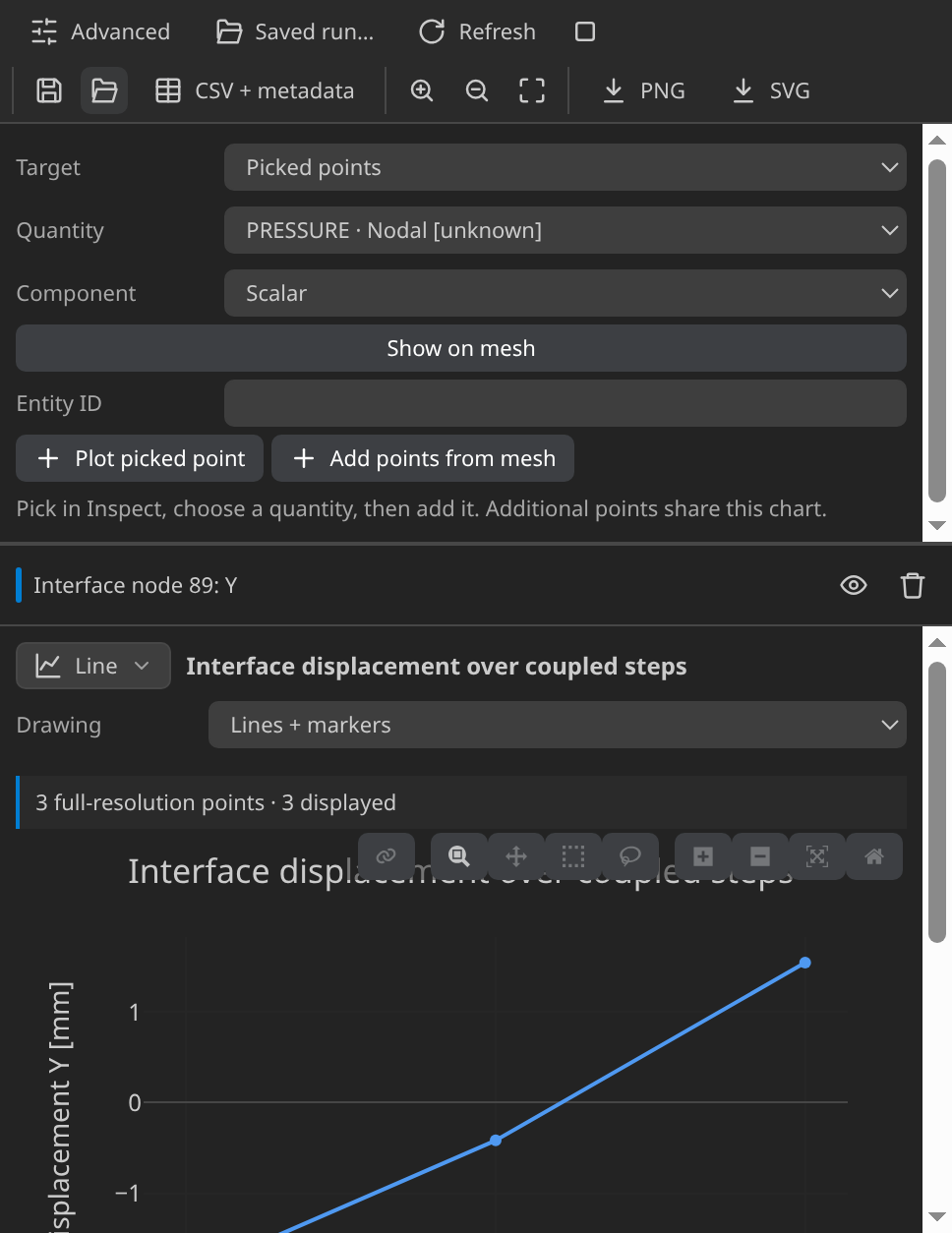The width and height of the screenshot is (952, 1233).
Task: Toggle visibility of Interface node 89: Y
Action: [854, 585]
